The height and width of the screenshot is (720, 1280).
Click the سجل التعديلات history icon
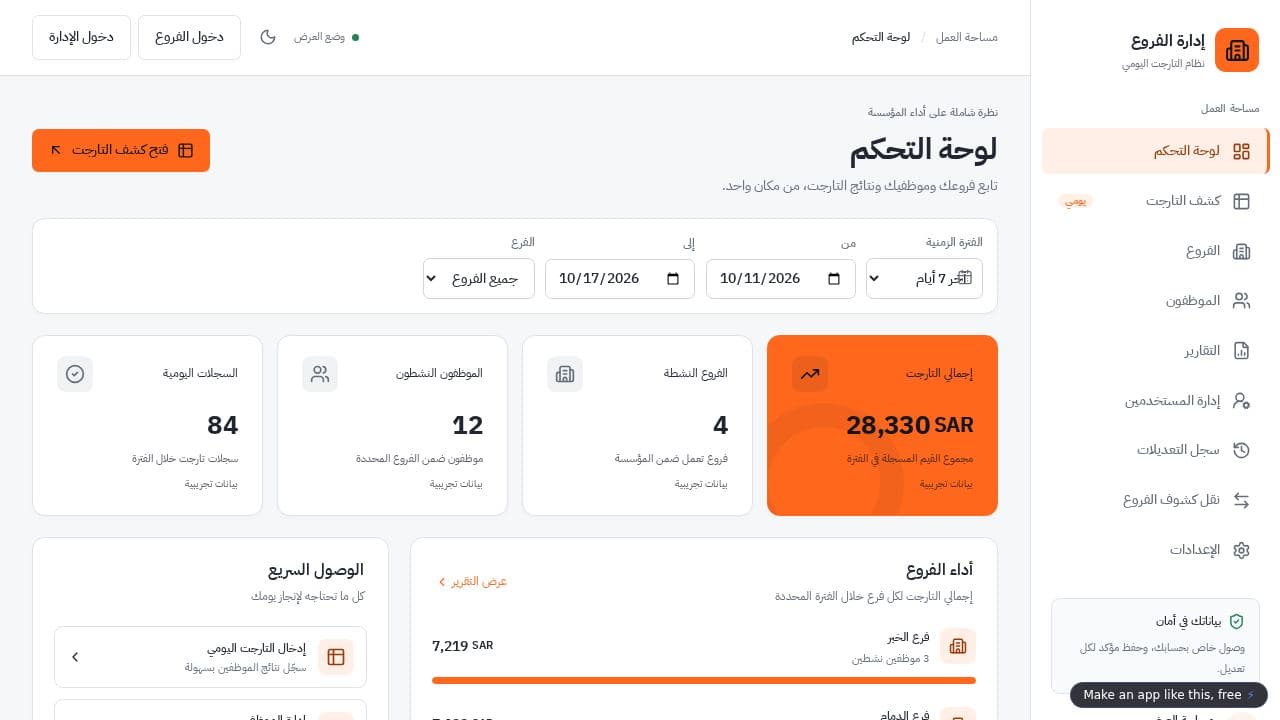tap(1241, 450)
